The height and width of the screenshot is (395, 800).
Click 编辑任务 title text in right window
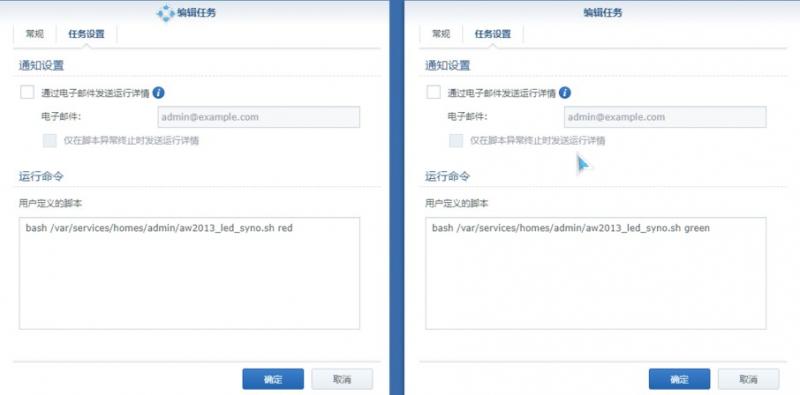(603, 13)
